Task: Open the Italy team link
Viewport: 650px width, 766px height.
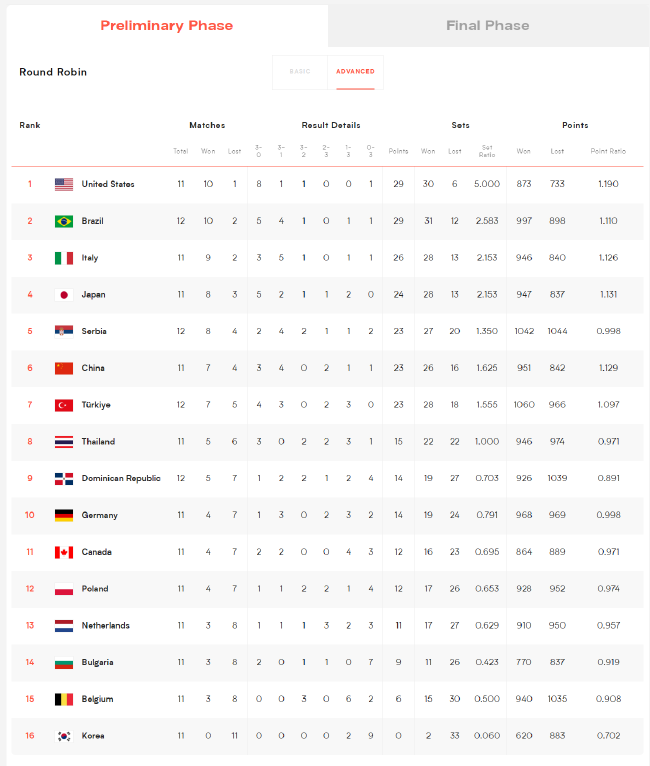Action: click(x=90, y=258)
